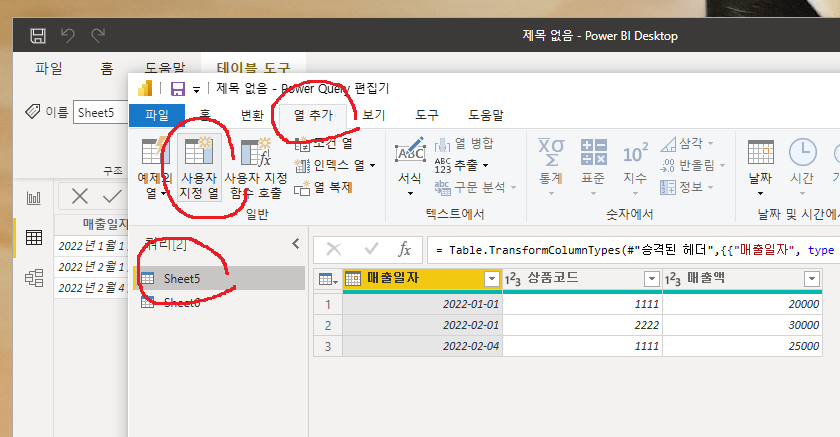Switch to Model view icon in left sidebar

tap(34, 277)
